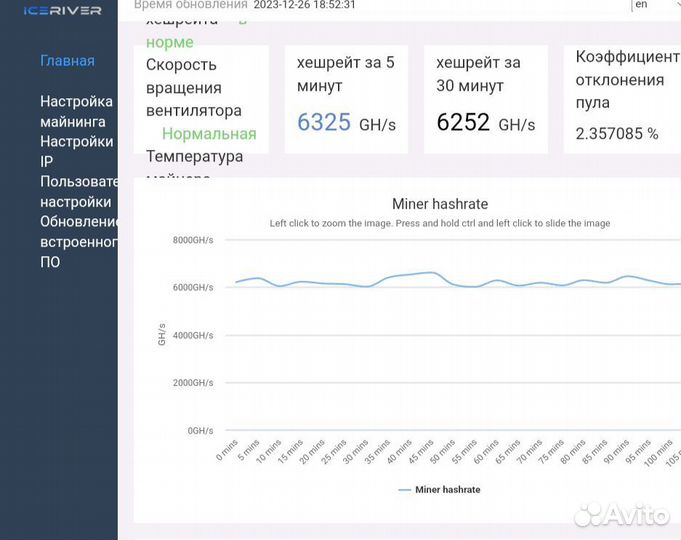Image resolution: width=681 pixels, height=540 pixels.
Task: Click the Avito watermark logo
Action: tap(622, 515)
